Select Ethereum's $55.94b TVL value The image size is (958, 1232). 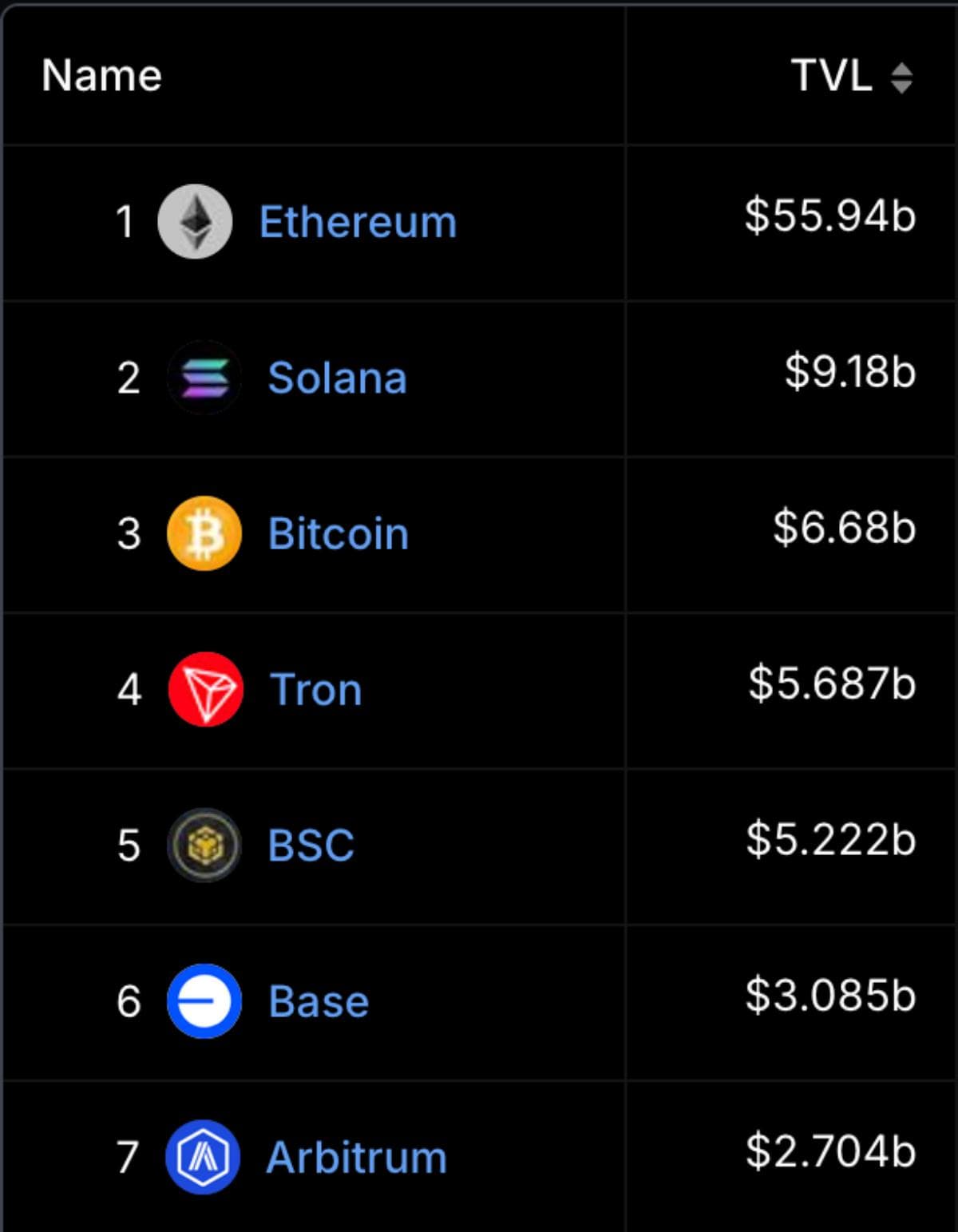[829, 216]
